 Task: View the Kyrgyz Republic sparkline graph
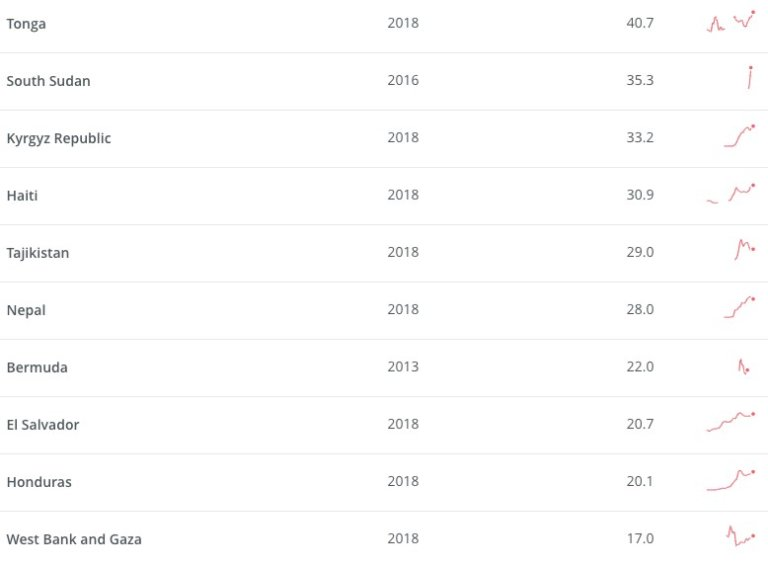740,136
